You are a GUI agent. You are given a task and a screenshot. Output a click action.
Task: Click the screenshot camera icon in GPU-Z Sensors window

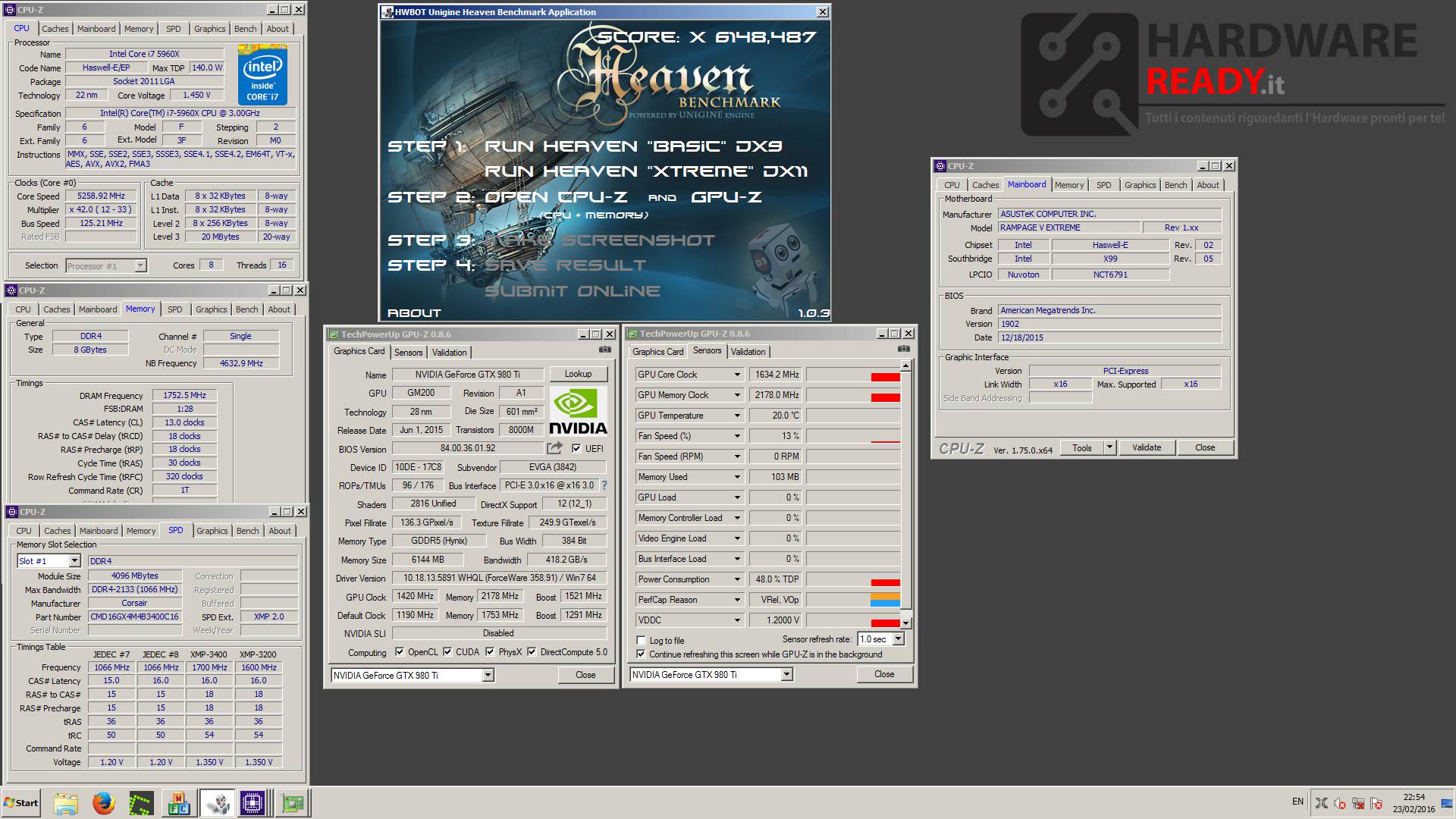[903, 349]
